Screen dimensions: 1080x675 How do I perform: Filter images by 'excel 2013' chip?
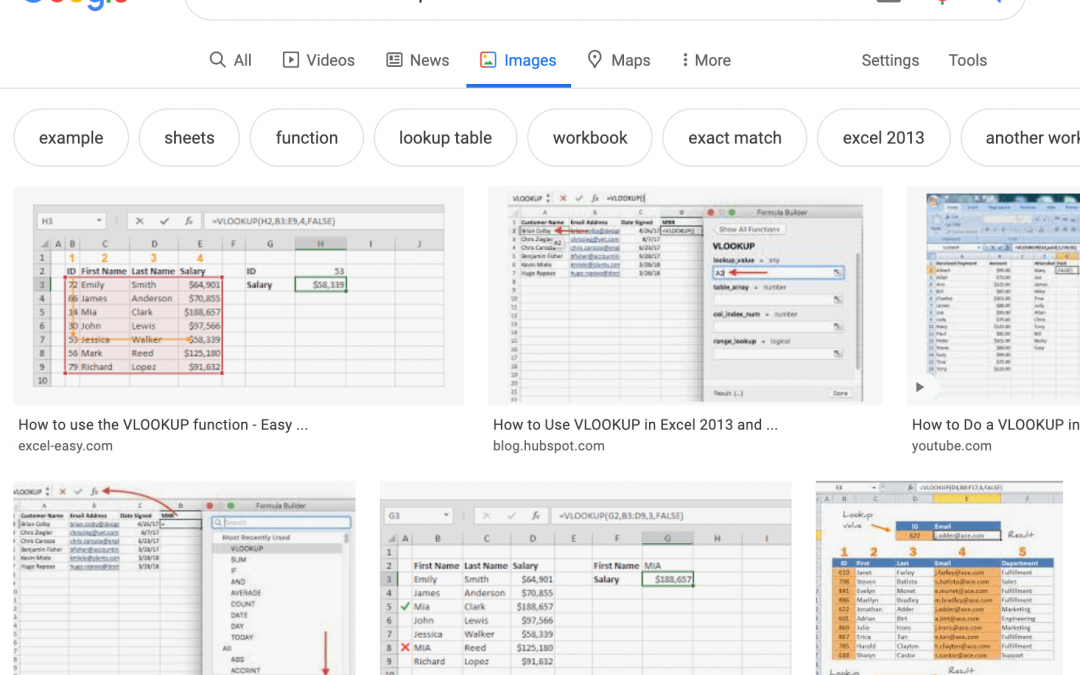click(x=883, y=138)
